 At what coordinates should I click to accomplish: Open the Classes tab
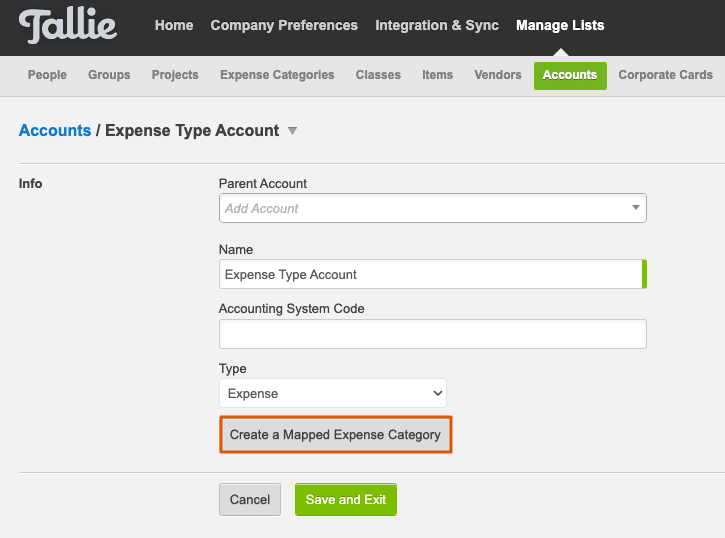coord(378,75)
